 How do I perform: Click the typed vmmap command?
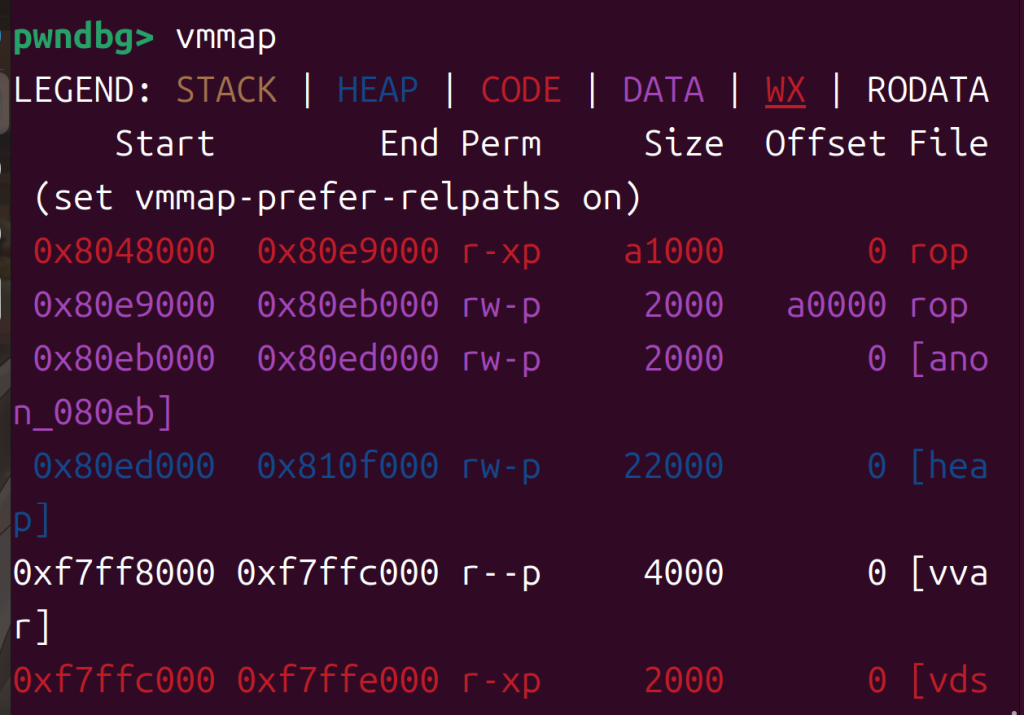click(226, 38)
